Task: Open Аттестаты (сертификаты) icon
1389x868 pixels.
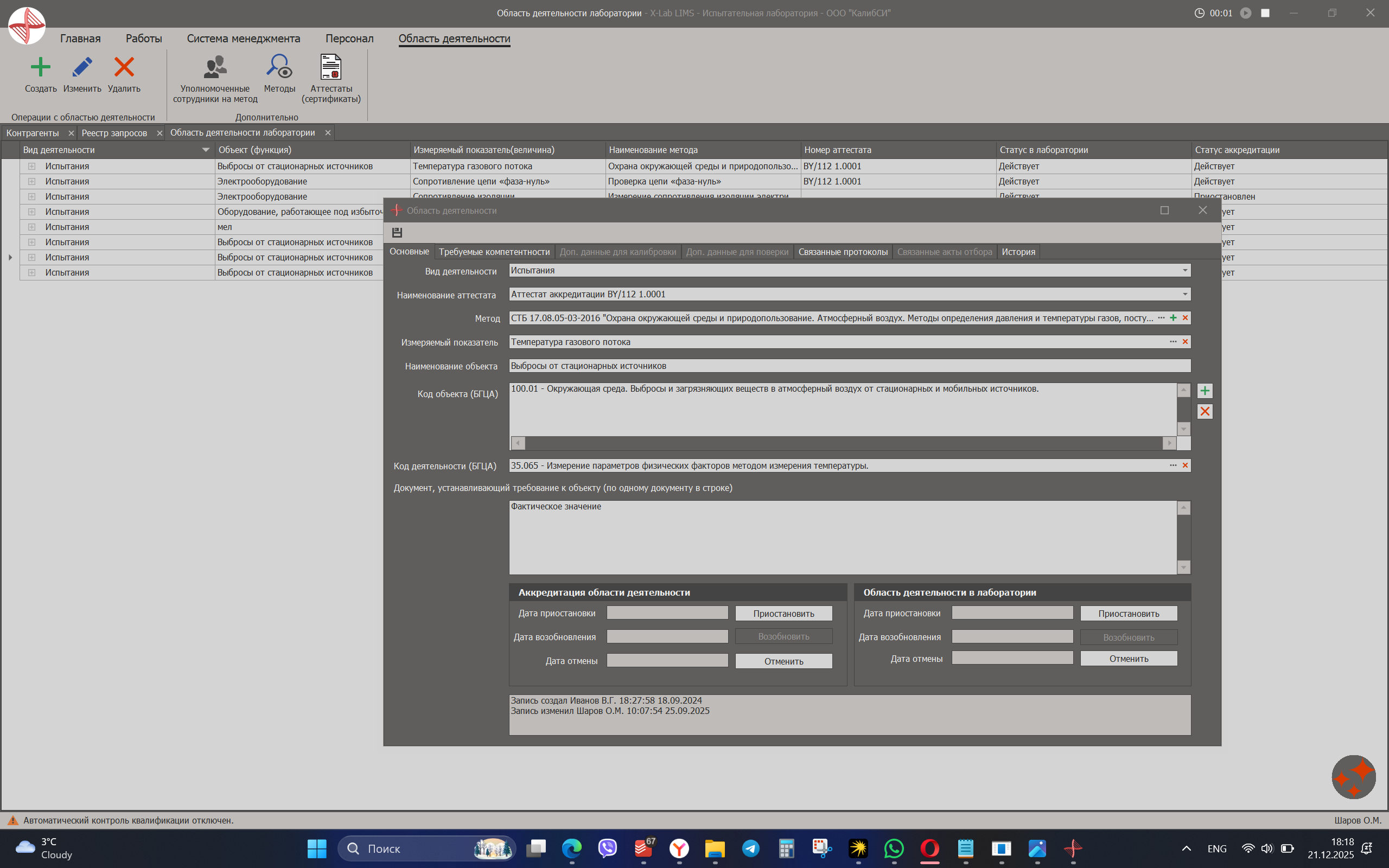Action: (x=330, y=67)
